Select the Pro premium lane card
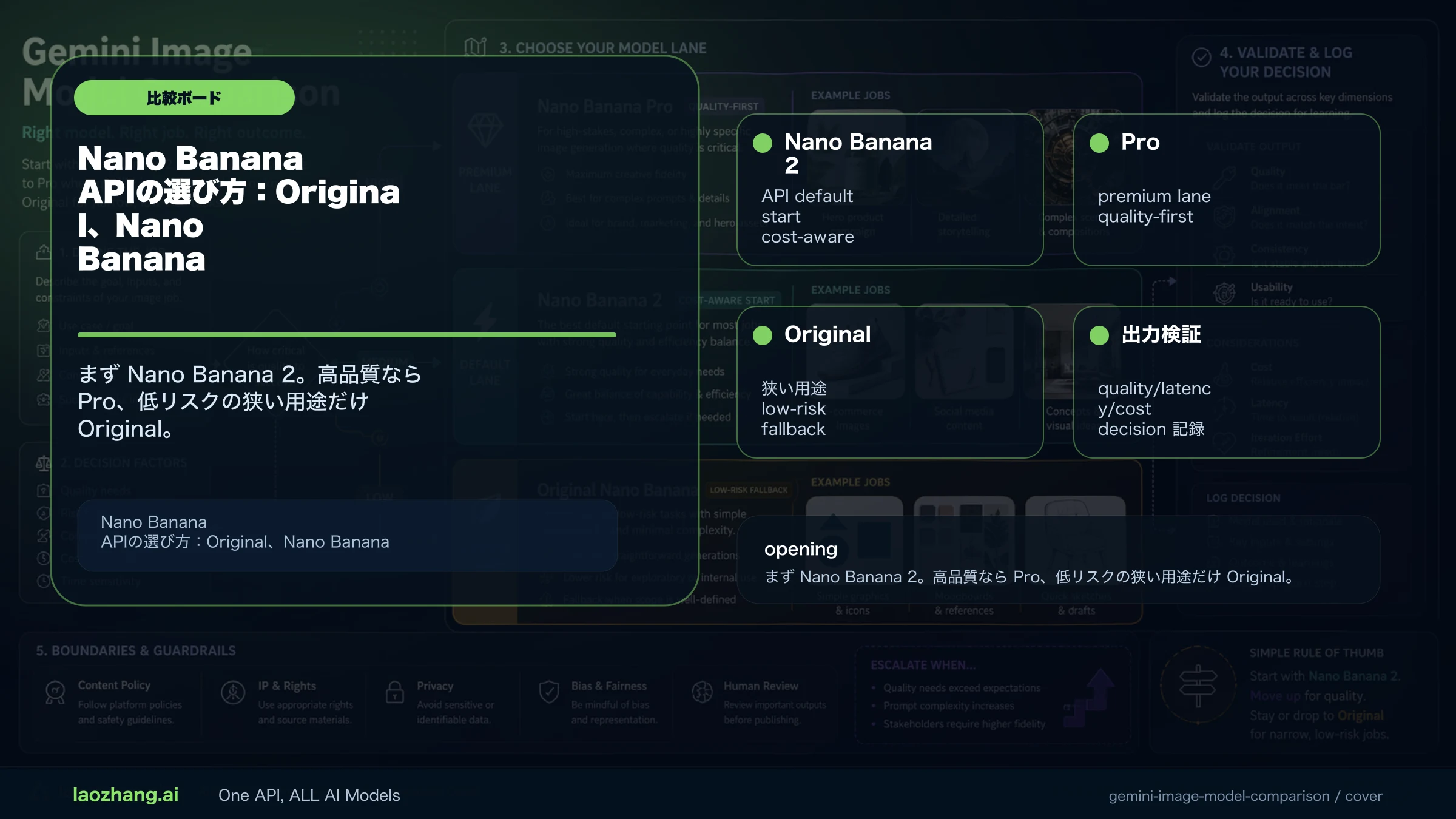Viewport: 1456px width, 819px height. [1227, 190]
